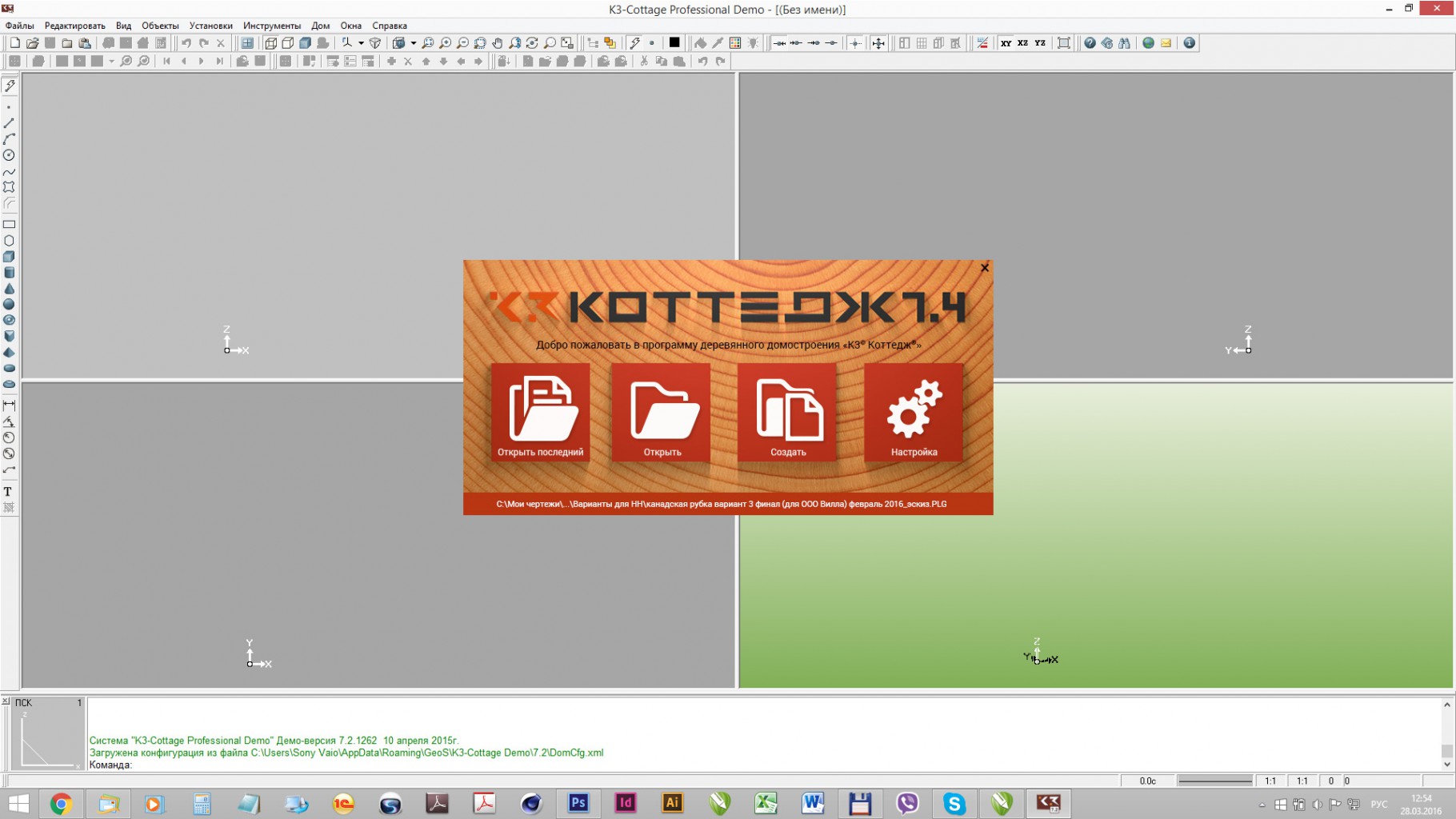1456x819 pixels.
Task: Open the Файлы menu
Action: [x=19, y=26]
